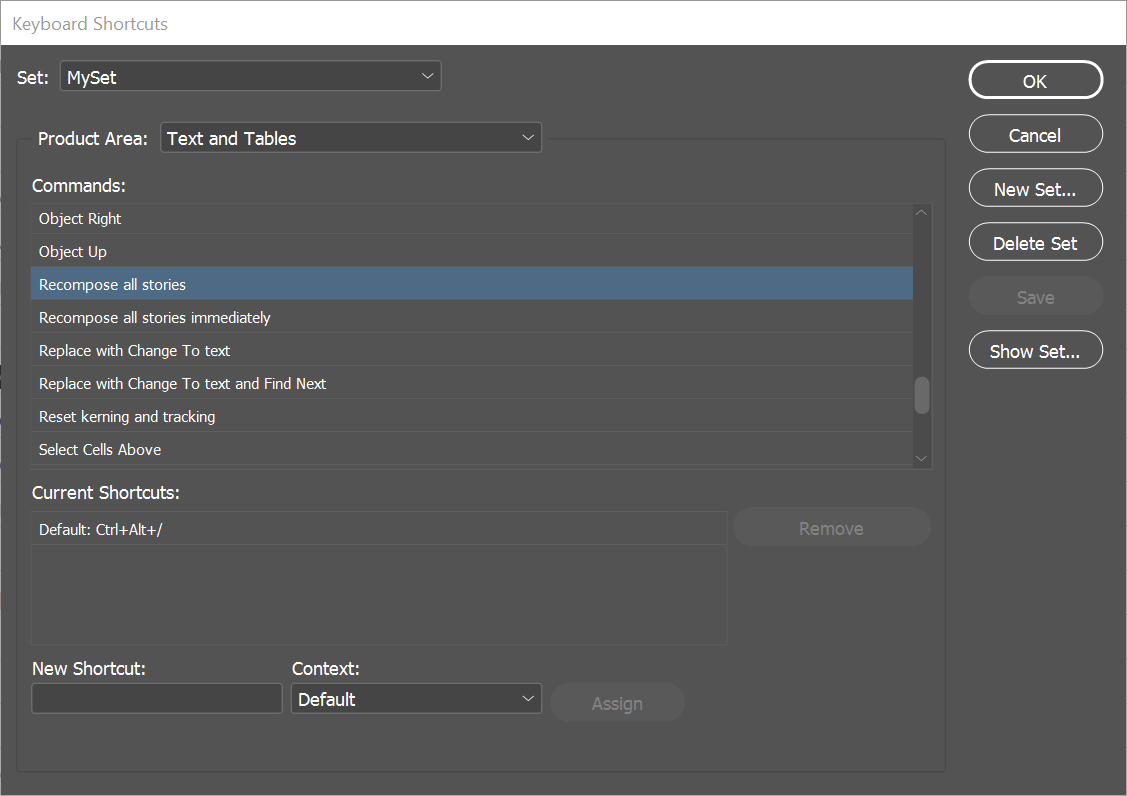Click the New Shortcut input field

pyautogui.click(x=157, y=698)
